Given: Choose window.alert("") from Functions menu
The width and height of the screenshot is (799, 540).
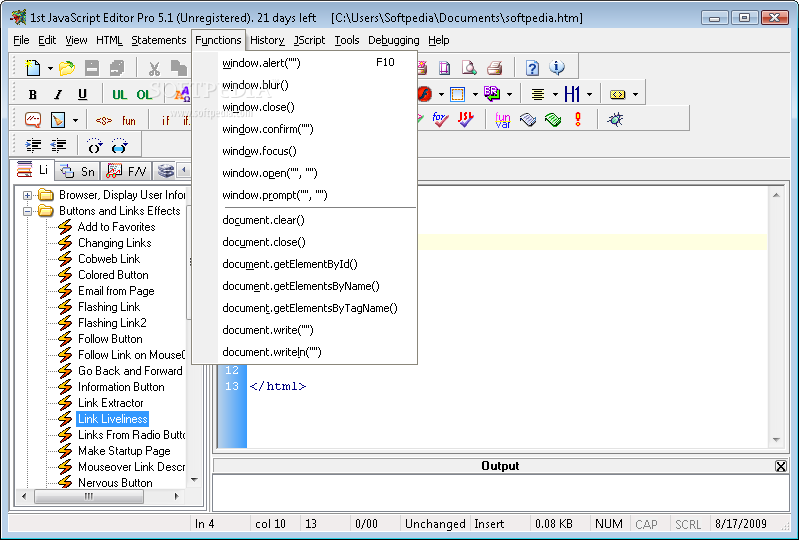Looking at the screenshot, I should click(305, 63).
